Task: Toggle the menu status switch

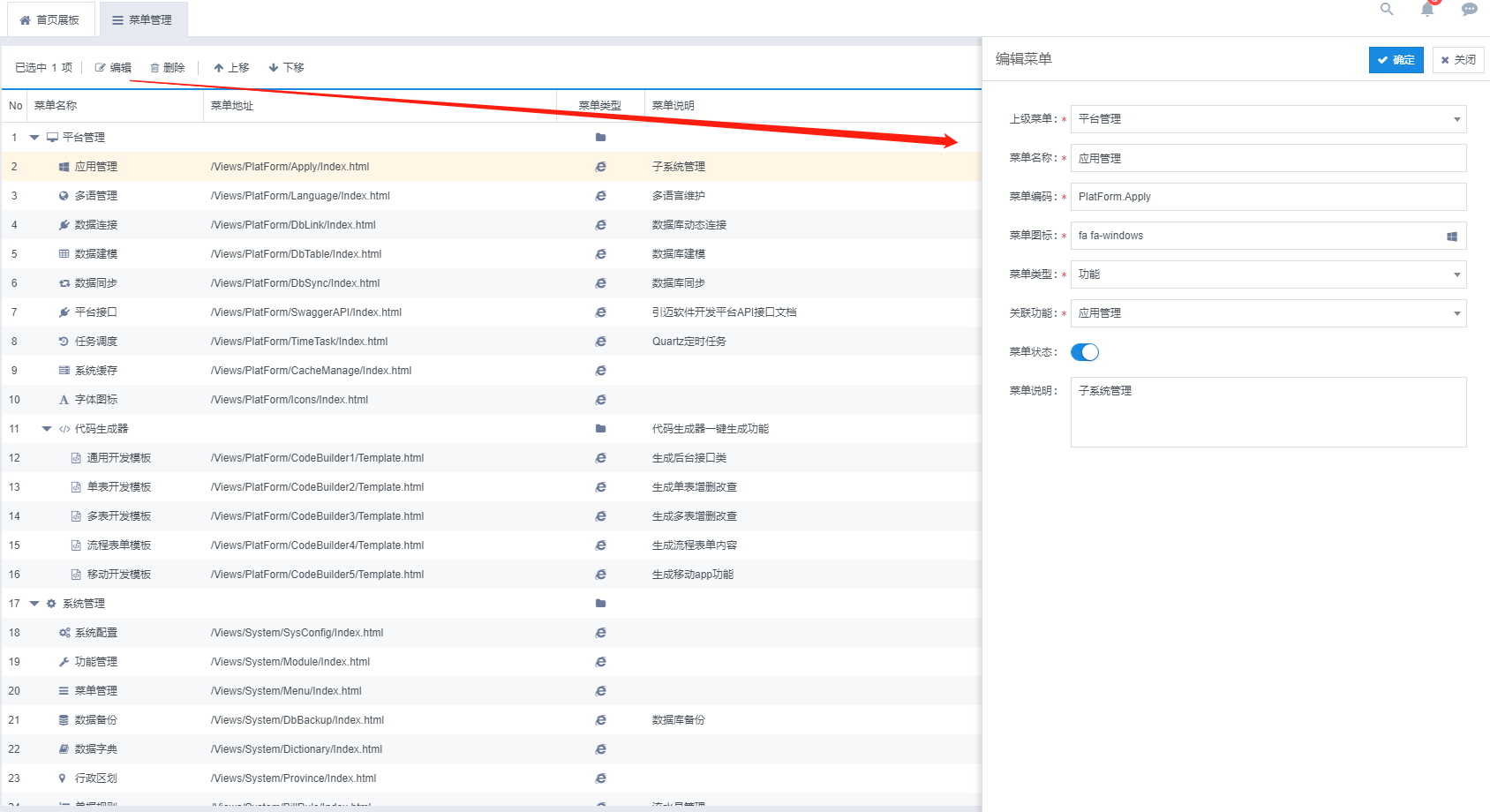Action: (x=1085, y=352)
